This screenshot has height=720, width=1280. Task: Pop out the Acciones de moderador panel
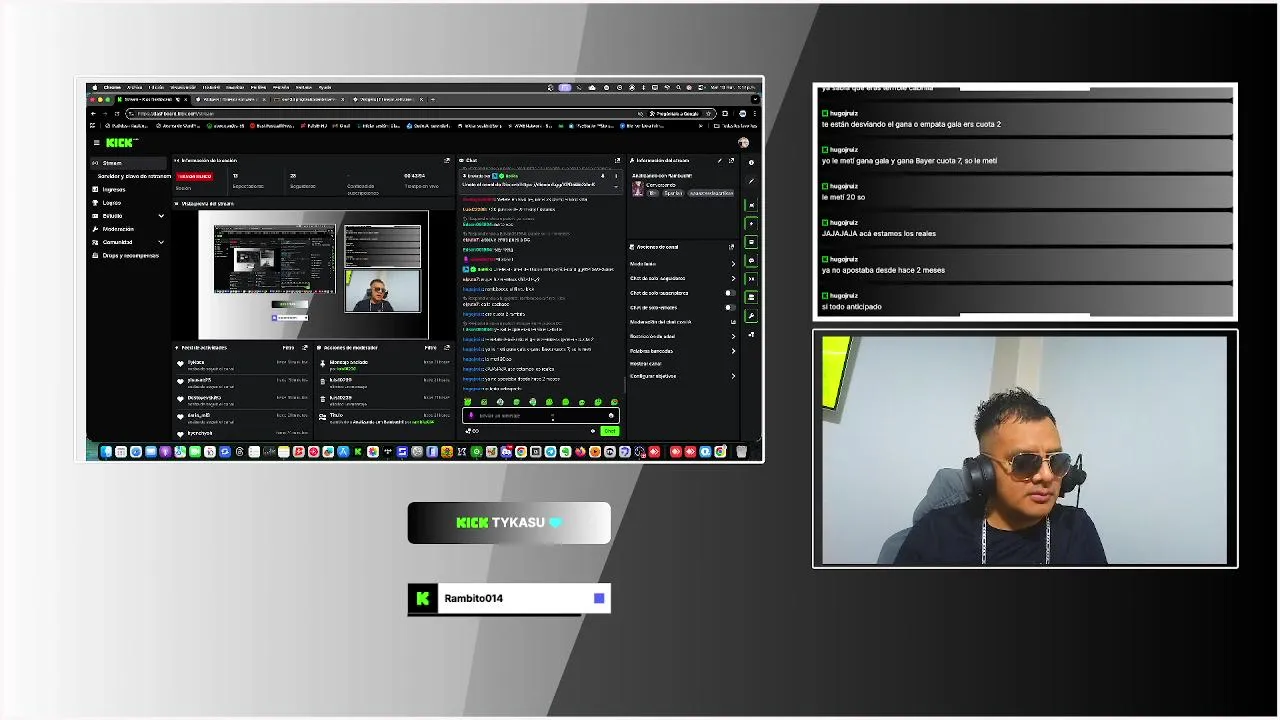pyautogui.click(x=447, y=347)
